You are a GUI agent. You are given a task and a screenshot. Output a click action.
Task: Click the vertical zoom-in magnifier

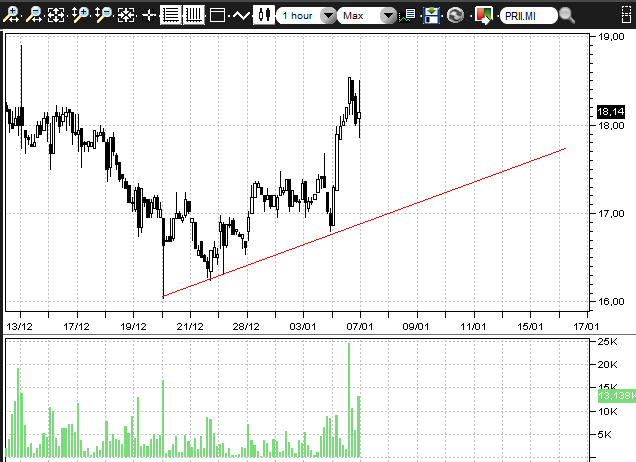(x=80, y=15)
